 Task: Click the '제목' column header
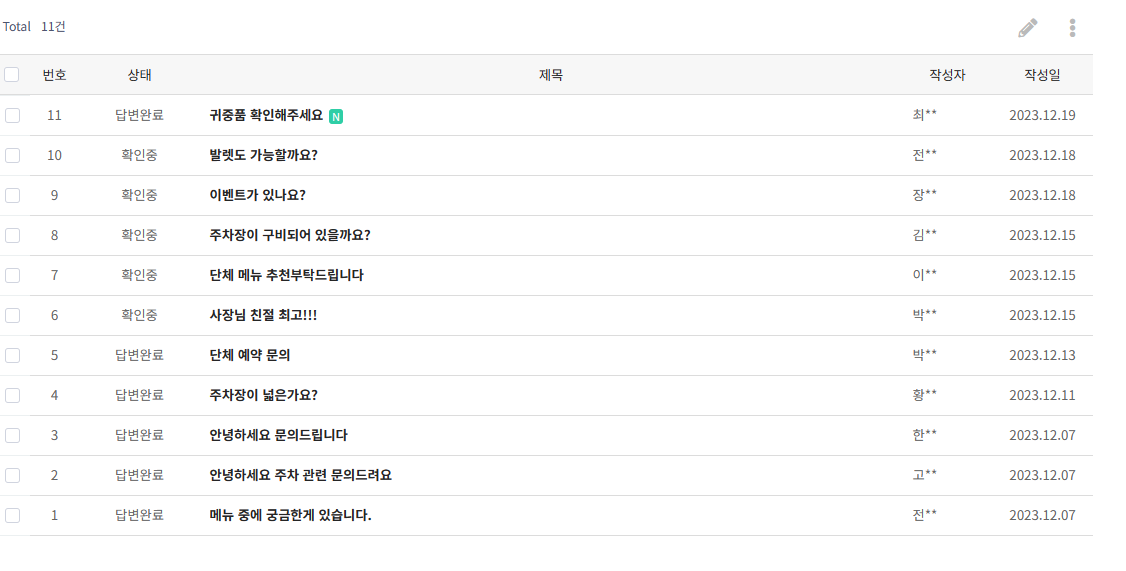[551, 75]
